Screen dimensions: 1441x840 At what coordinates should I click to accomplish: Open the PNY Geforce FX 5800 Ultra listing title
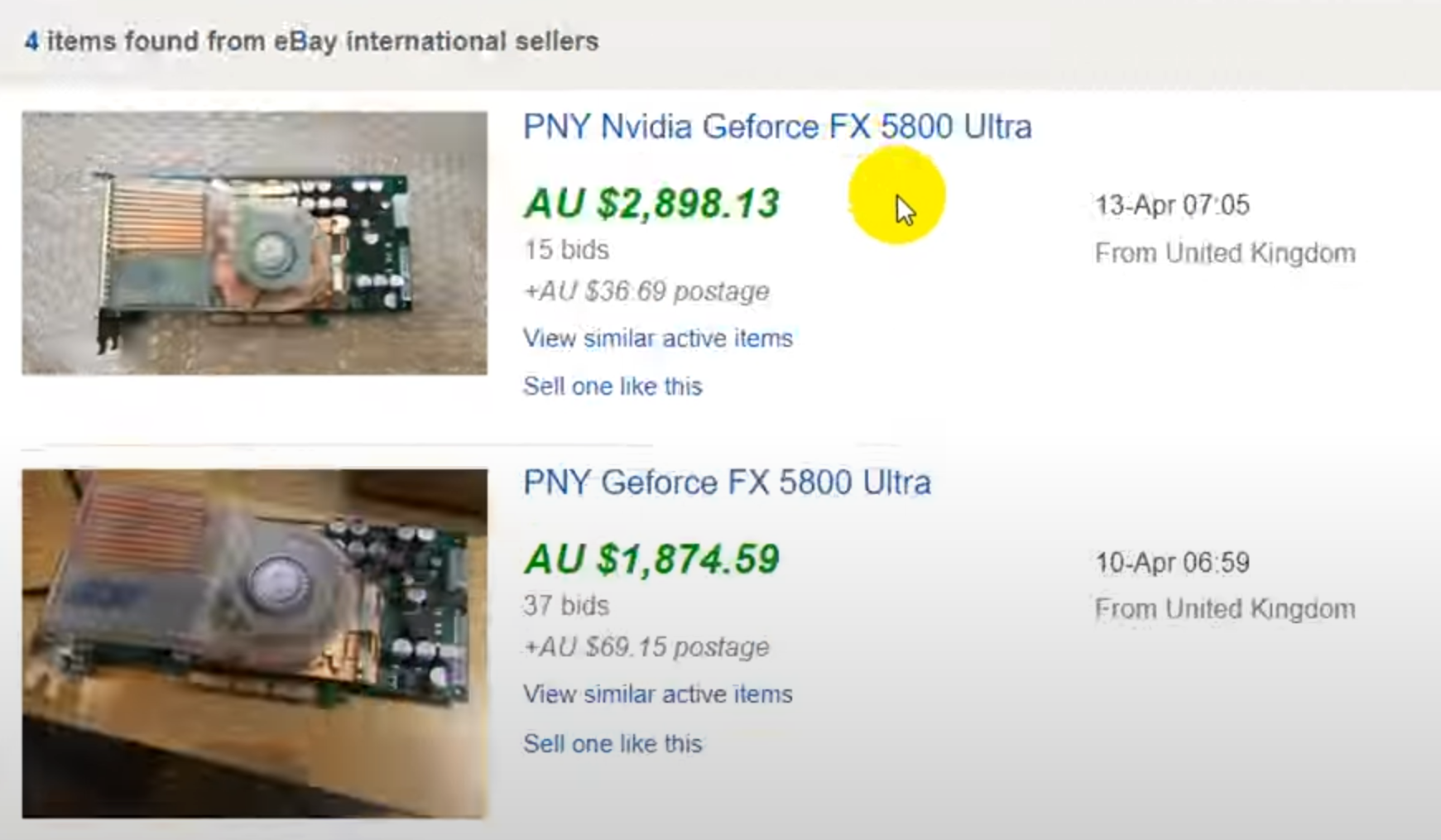(x=727, y=482)
